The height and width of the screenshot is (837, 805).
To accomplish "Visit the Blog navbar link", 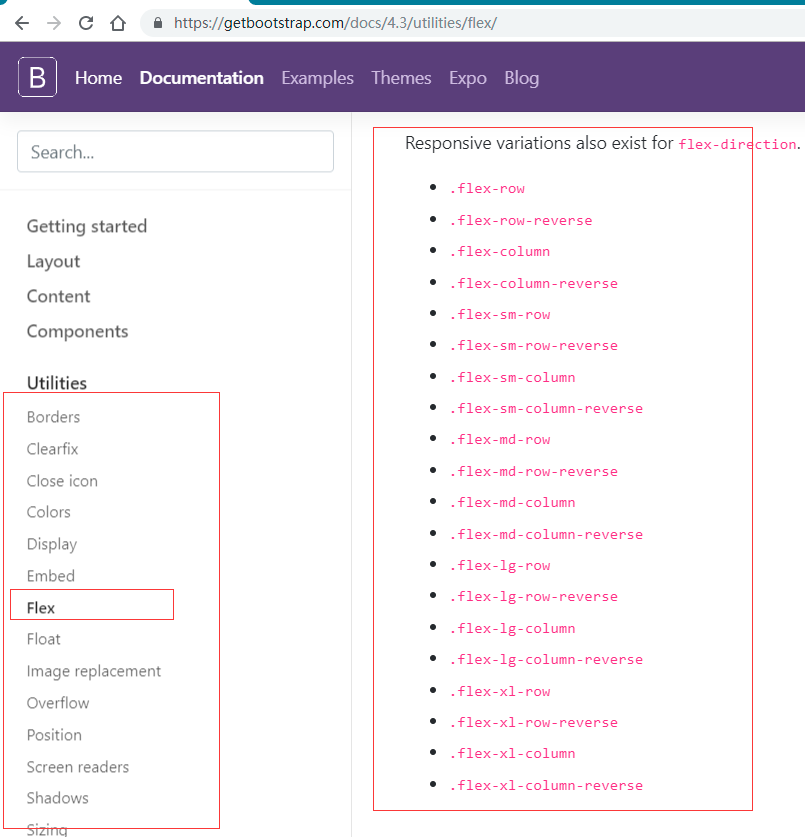I will click(x=521, y=78).
